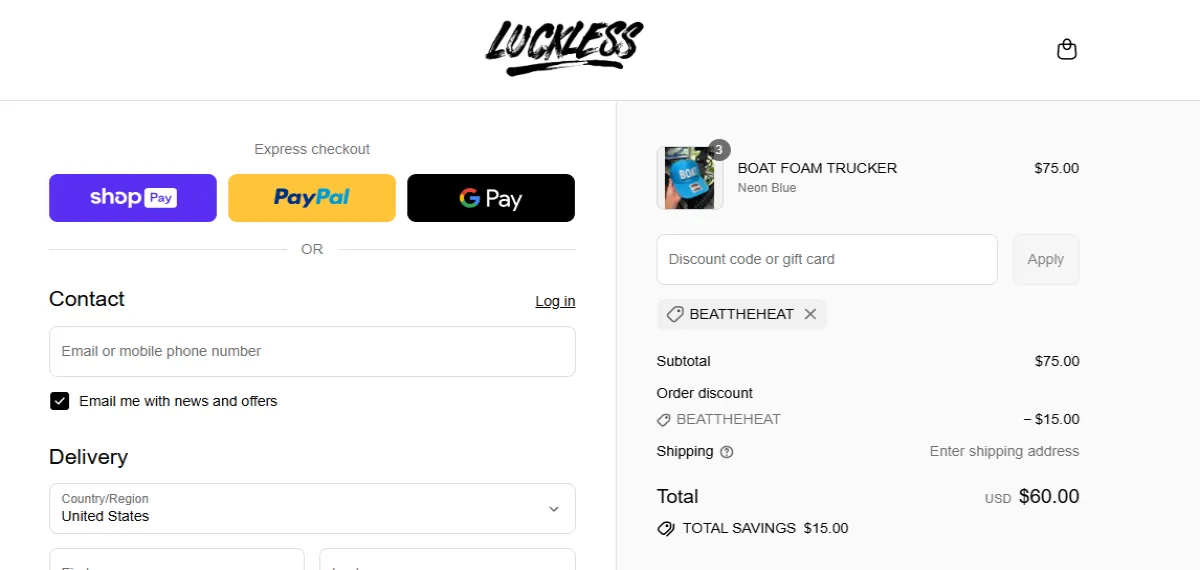
Task: Check out with PayPal
Action: pyautogui.click(x=312, y=198)
